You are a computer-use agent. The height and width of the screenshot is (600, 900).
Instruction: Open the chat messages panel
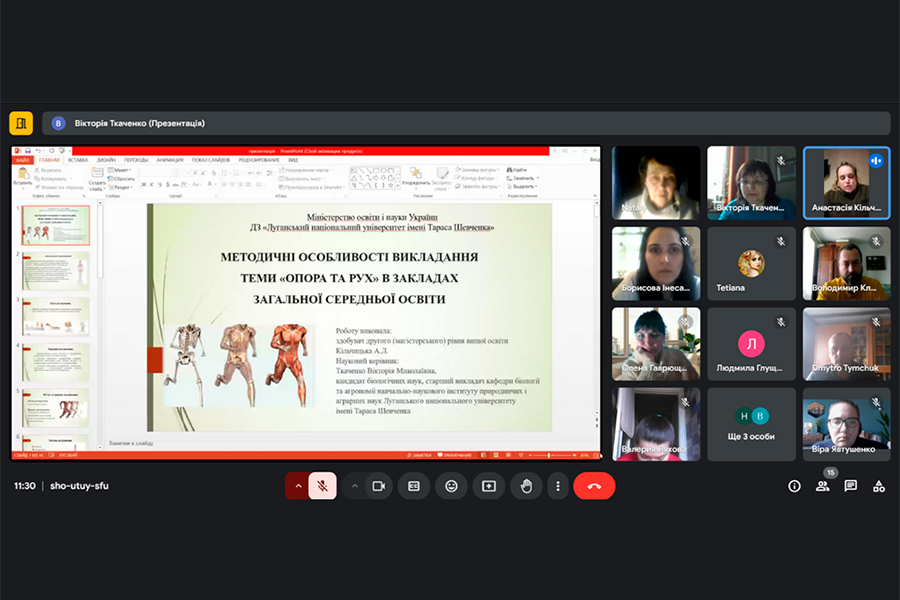coord(851,486)
